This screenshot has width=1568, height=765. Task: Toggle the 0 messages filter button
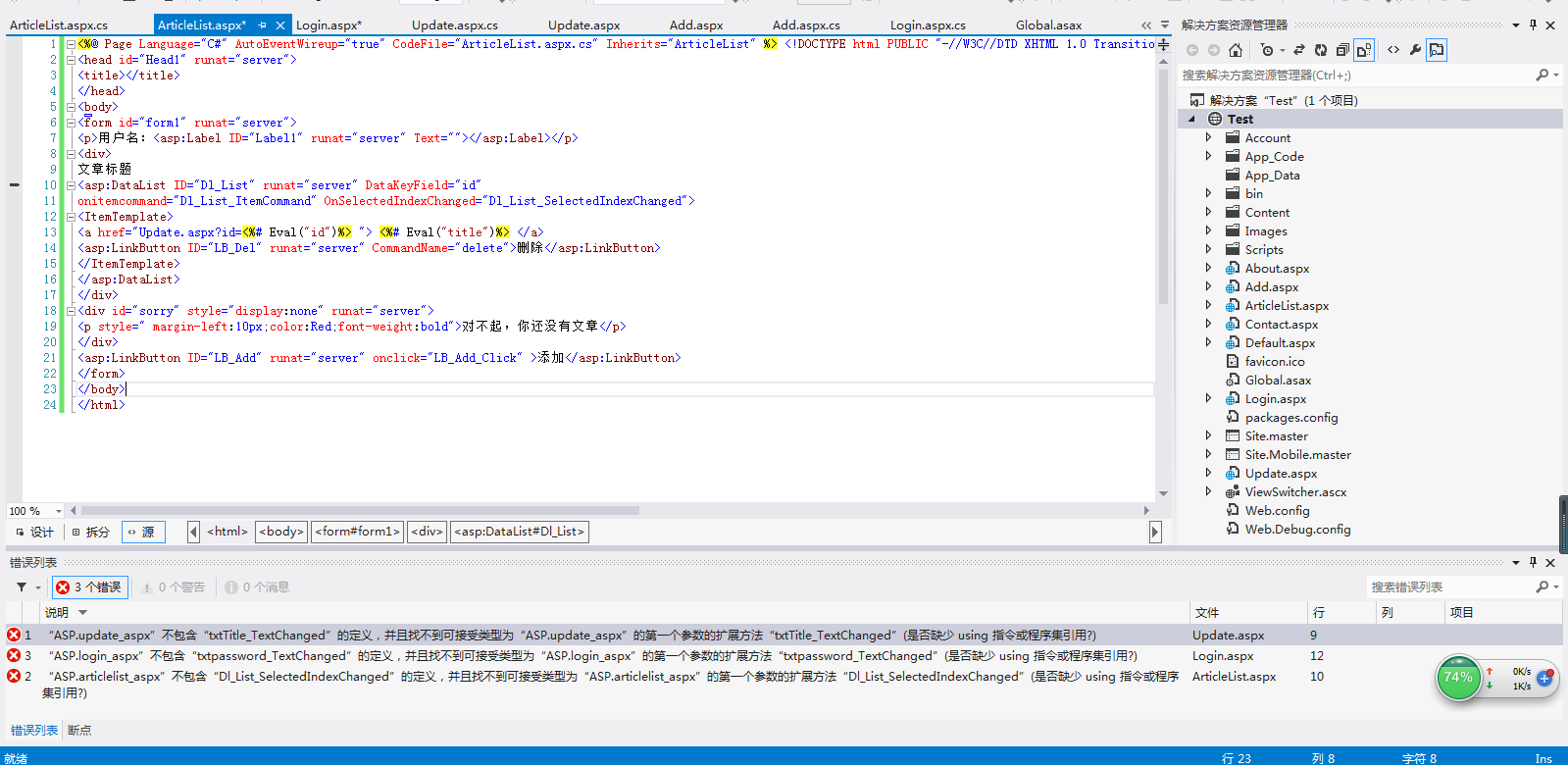257,586
